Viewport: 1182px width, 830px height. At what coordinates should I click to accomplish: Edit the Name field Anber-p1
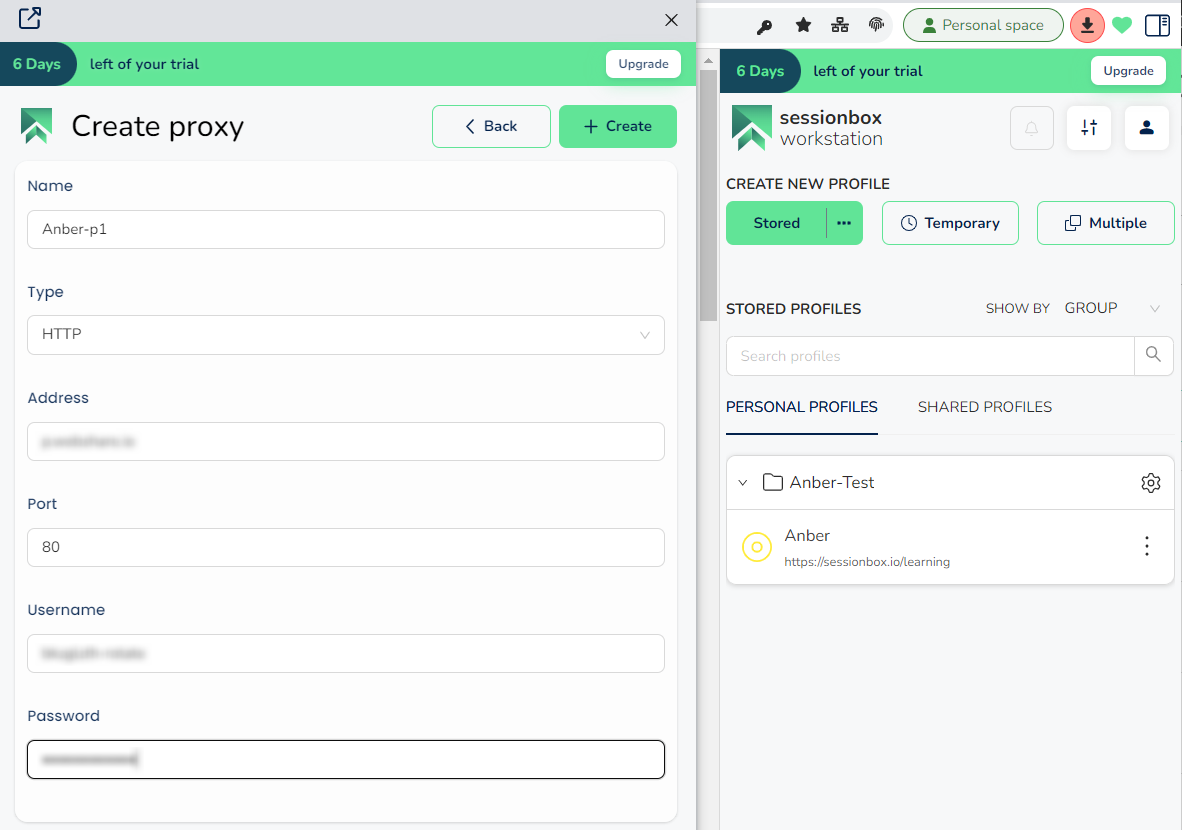coord(346,229)
